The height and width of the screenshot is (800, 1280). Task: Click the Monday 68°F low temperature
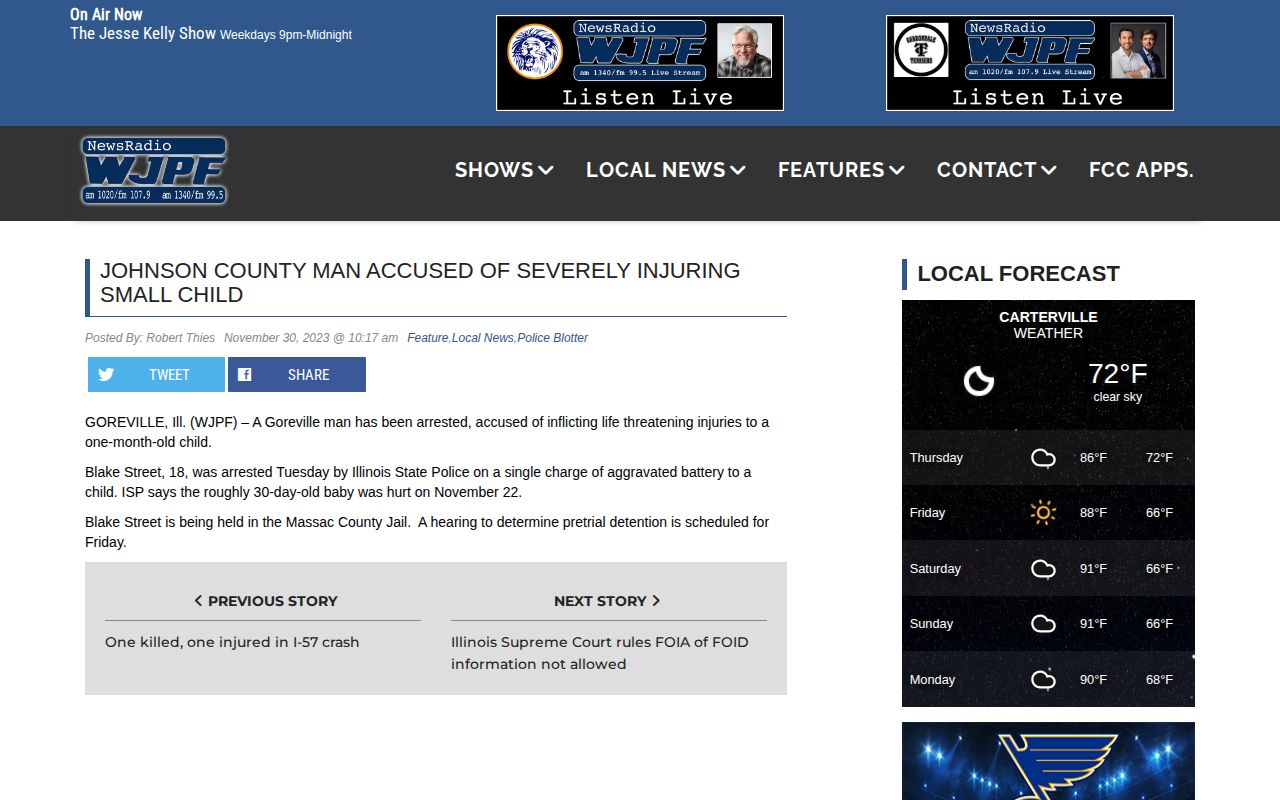coord(1159,680)
